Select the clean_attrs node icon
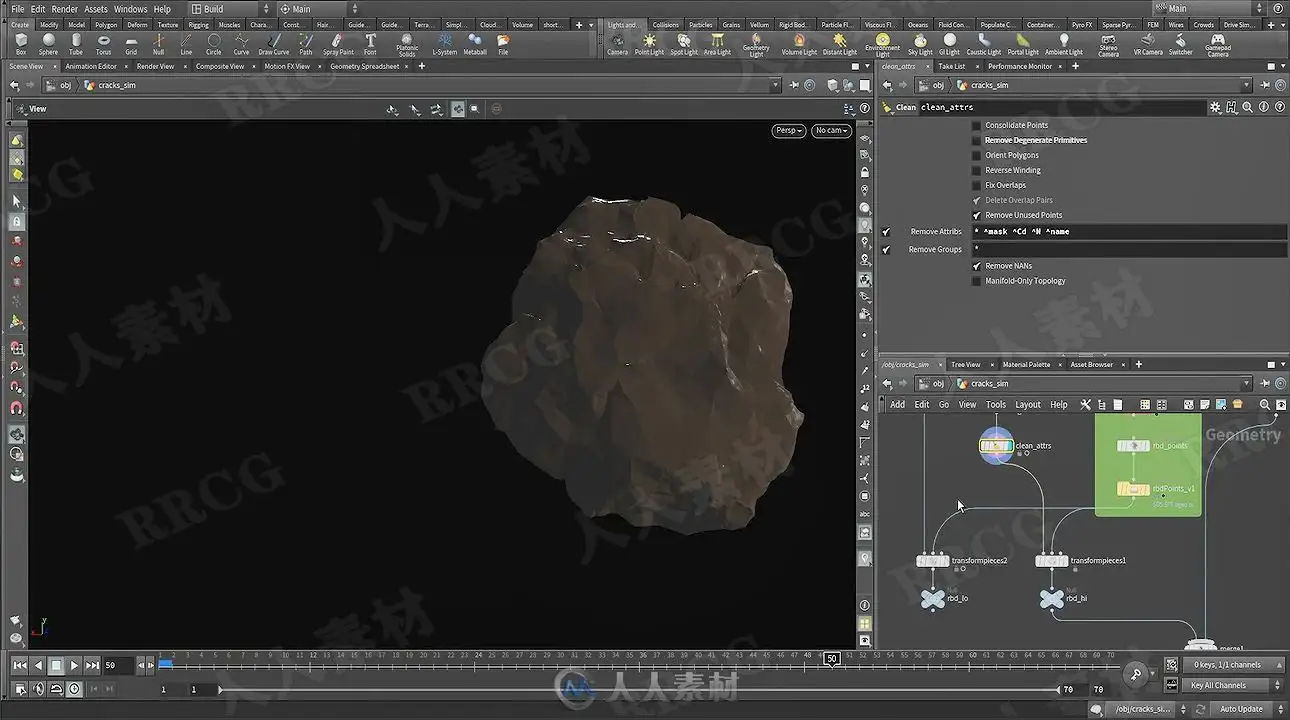Screen dimensions: 1290x720 (x=996, y=446)
